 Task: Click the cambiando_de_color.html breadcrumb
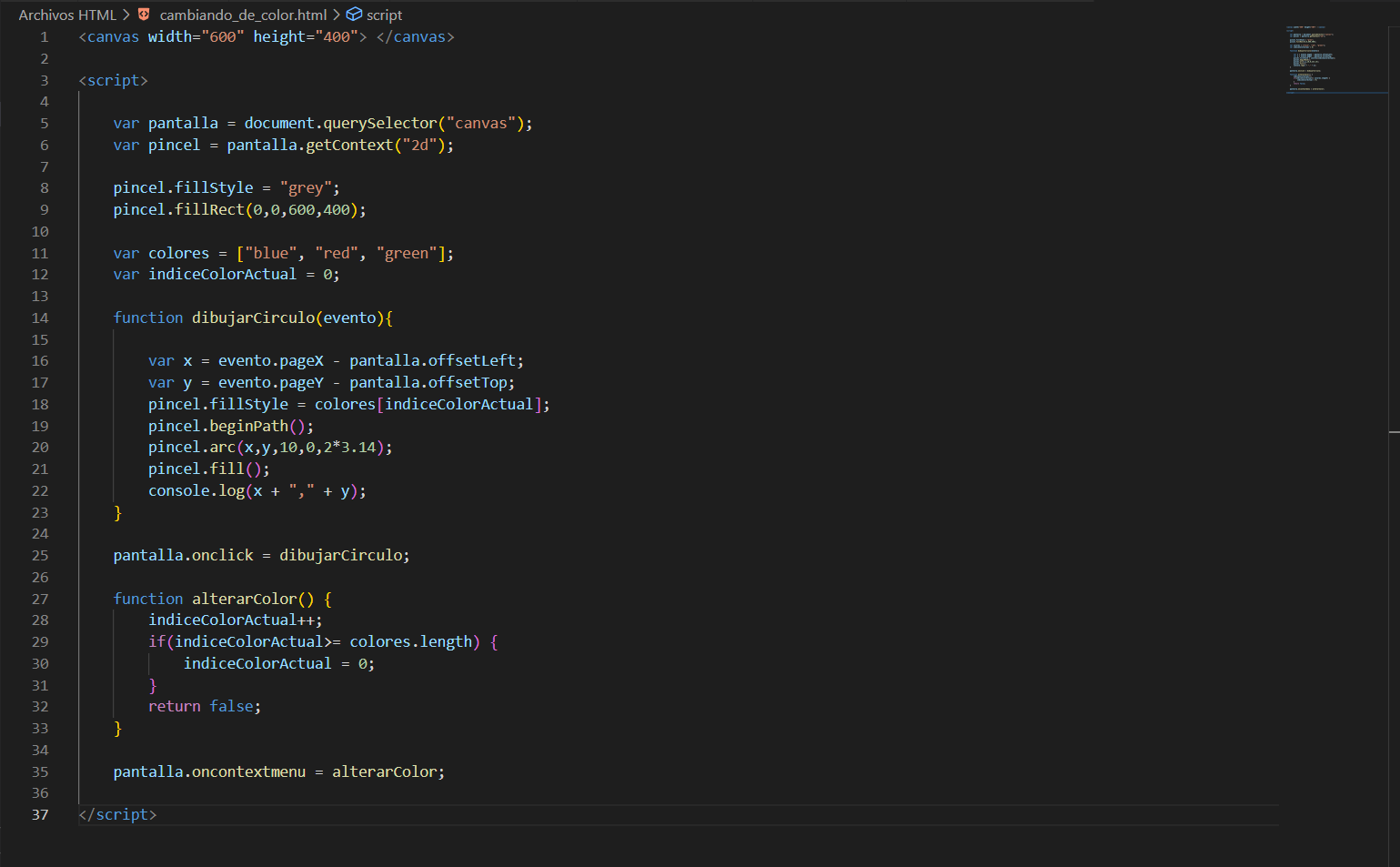tap(243, 15)
